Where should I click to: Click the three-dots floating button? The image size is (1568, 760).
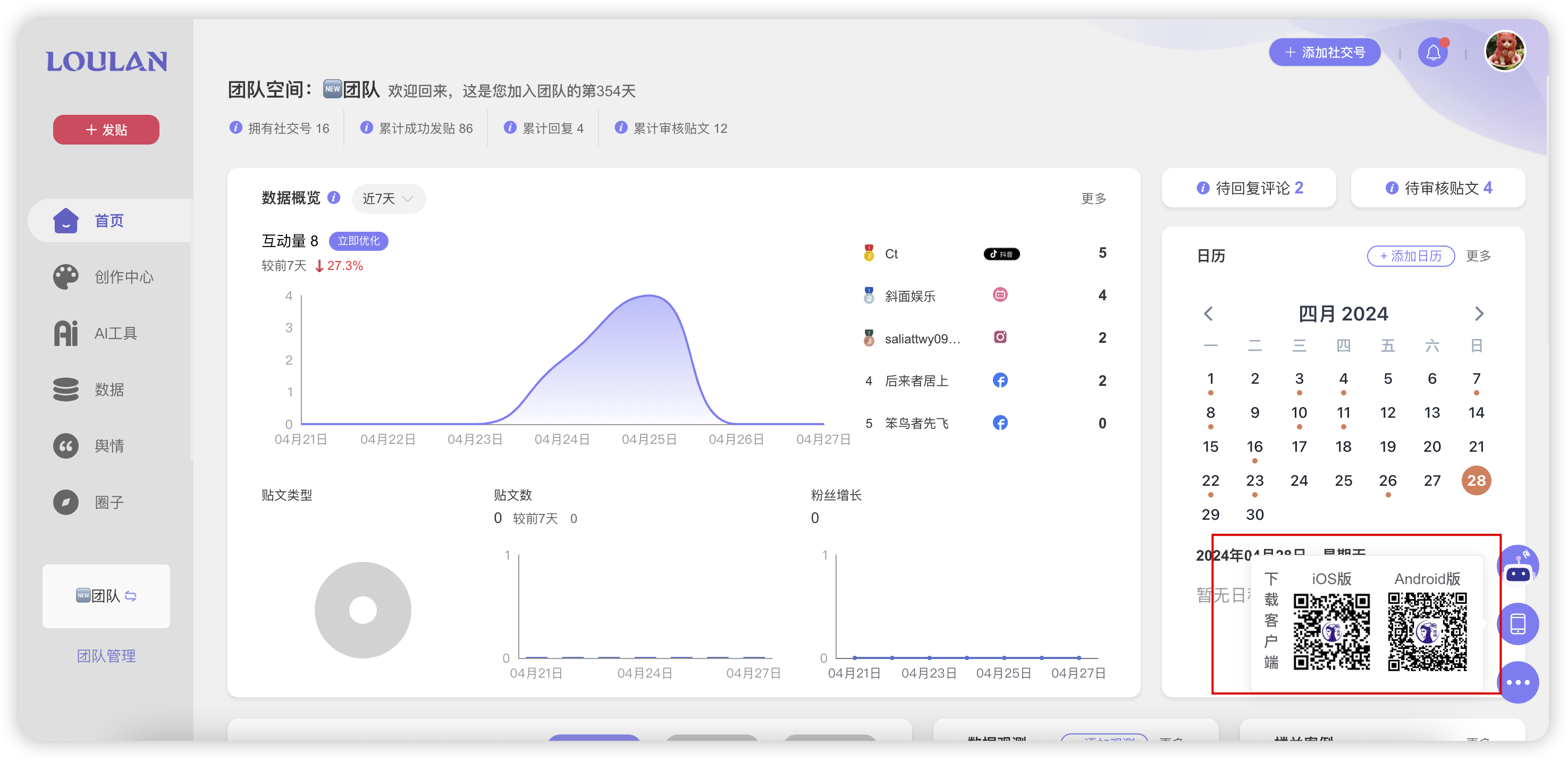(x=1518, y=682)
